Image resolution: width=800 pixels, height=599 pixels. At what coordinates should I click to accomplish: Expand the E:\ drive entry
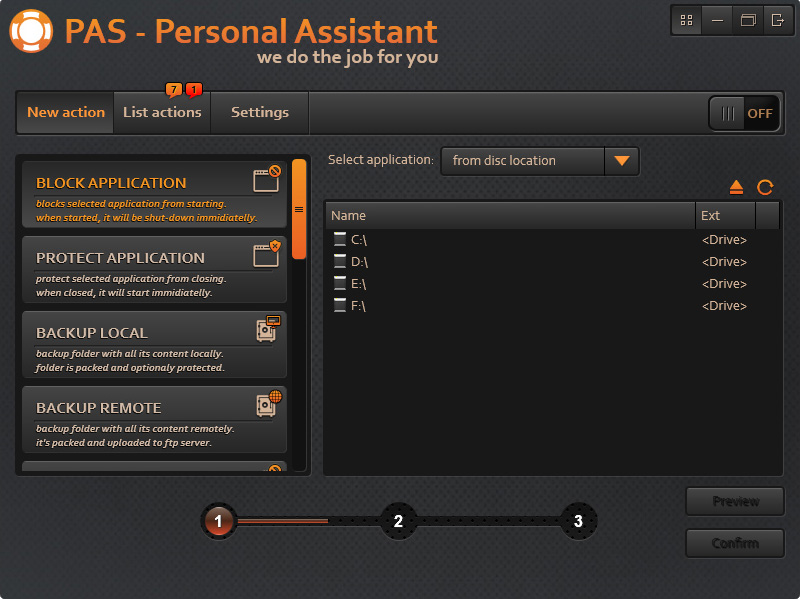pyautogui.click(x=341, y=283)
